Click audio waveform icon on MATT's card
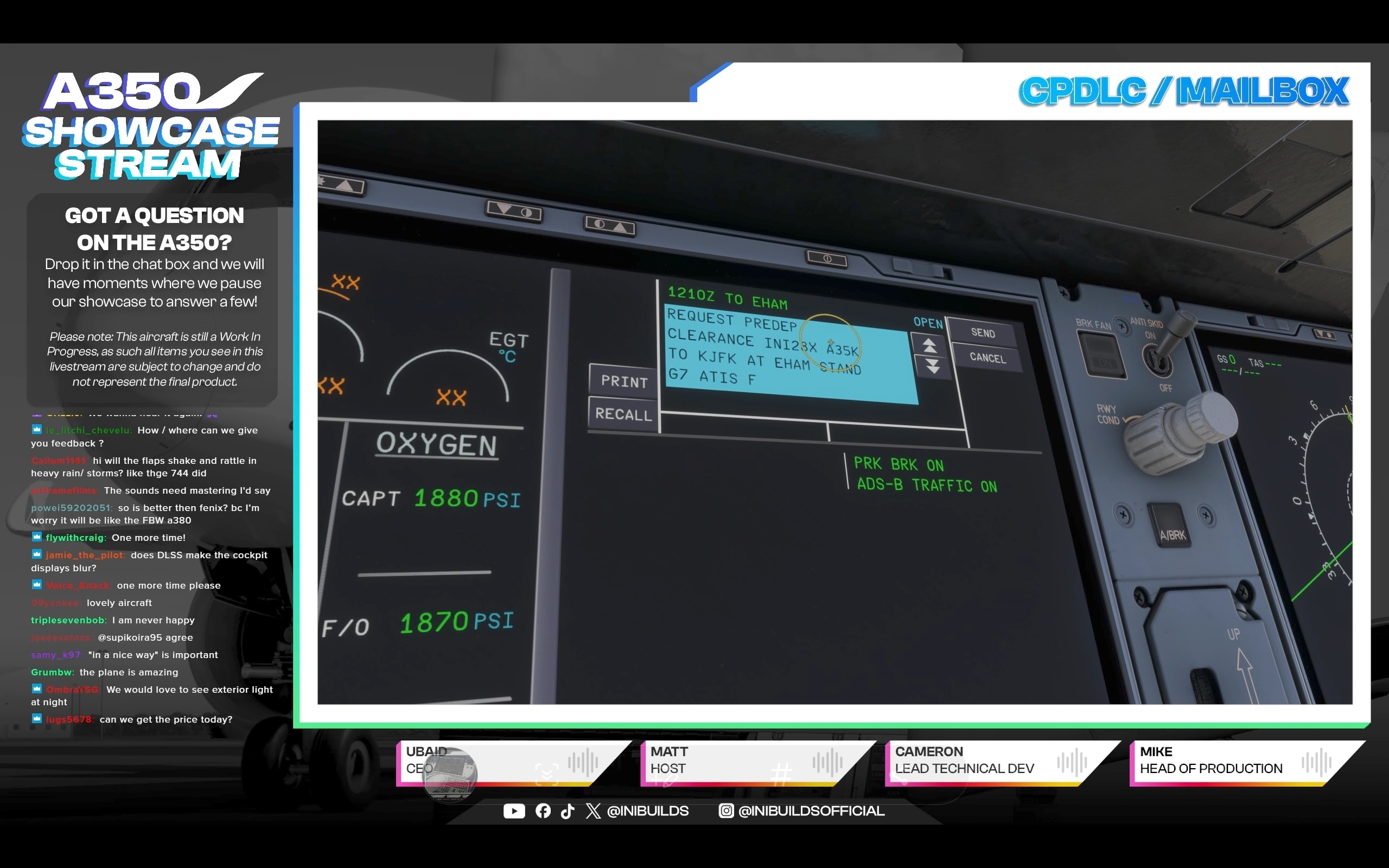This screenshot has width=1389, height=868. point(827,762)
